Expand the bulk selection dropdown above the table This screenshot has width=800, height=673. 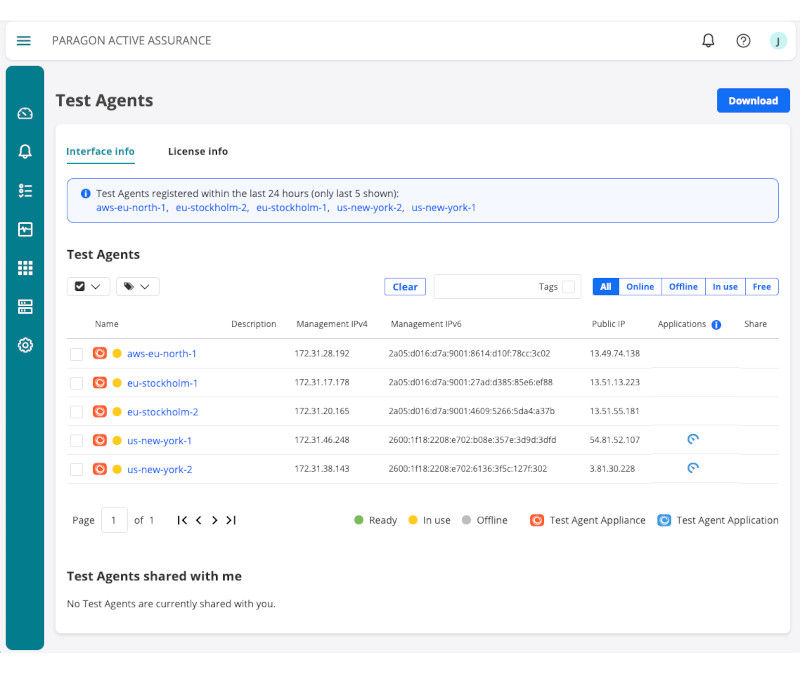88,286
